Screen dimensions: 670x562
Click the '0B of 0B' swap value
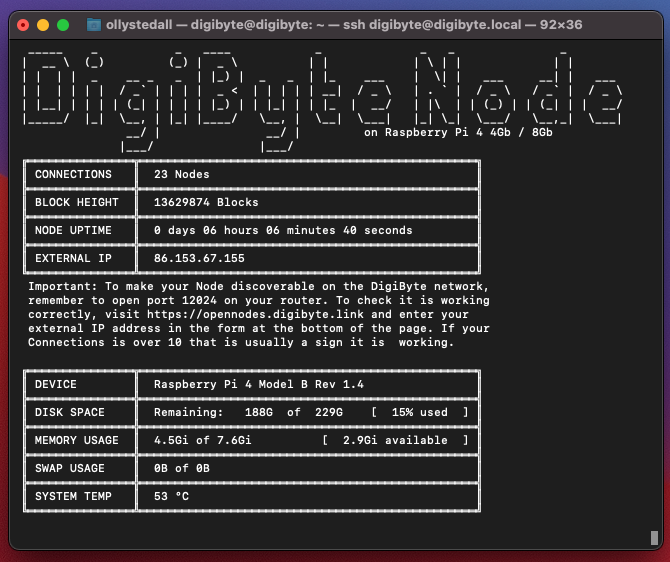(182, 468)
